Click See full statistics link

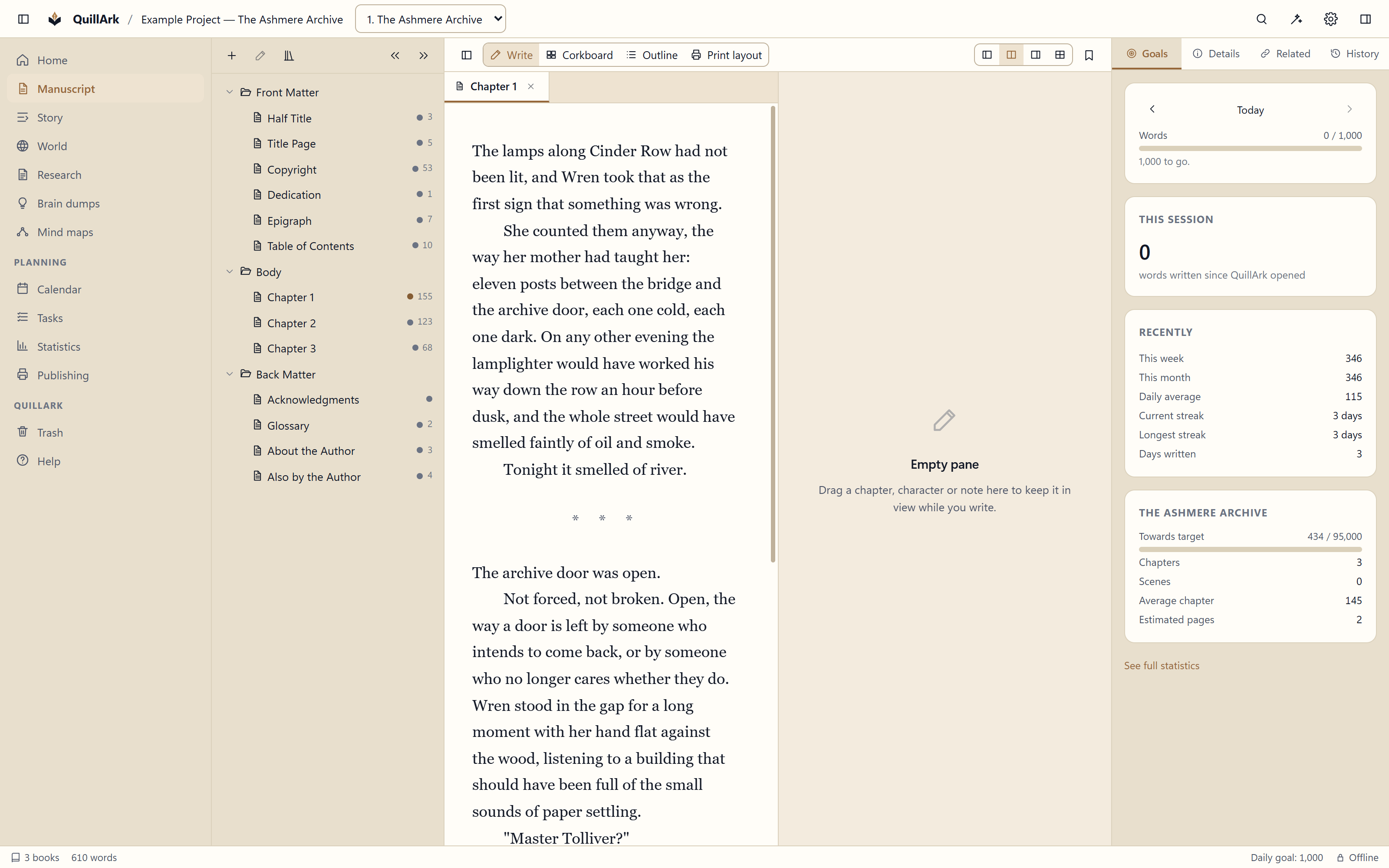tap(1161, 665)
